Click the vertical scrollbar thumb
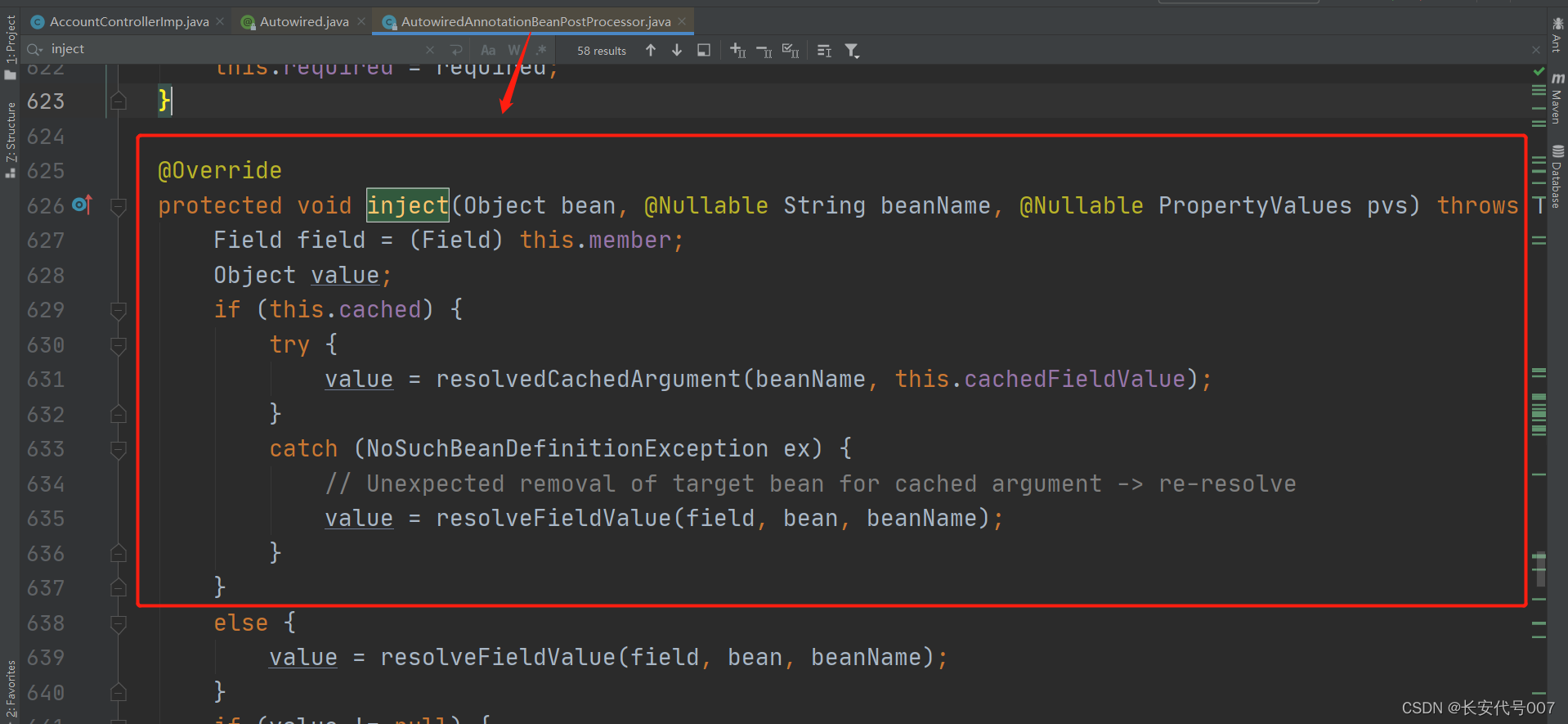The width and height of the screenshot is (1568, 724). [1540, 570]
